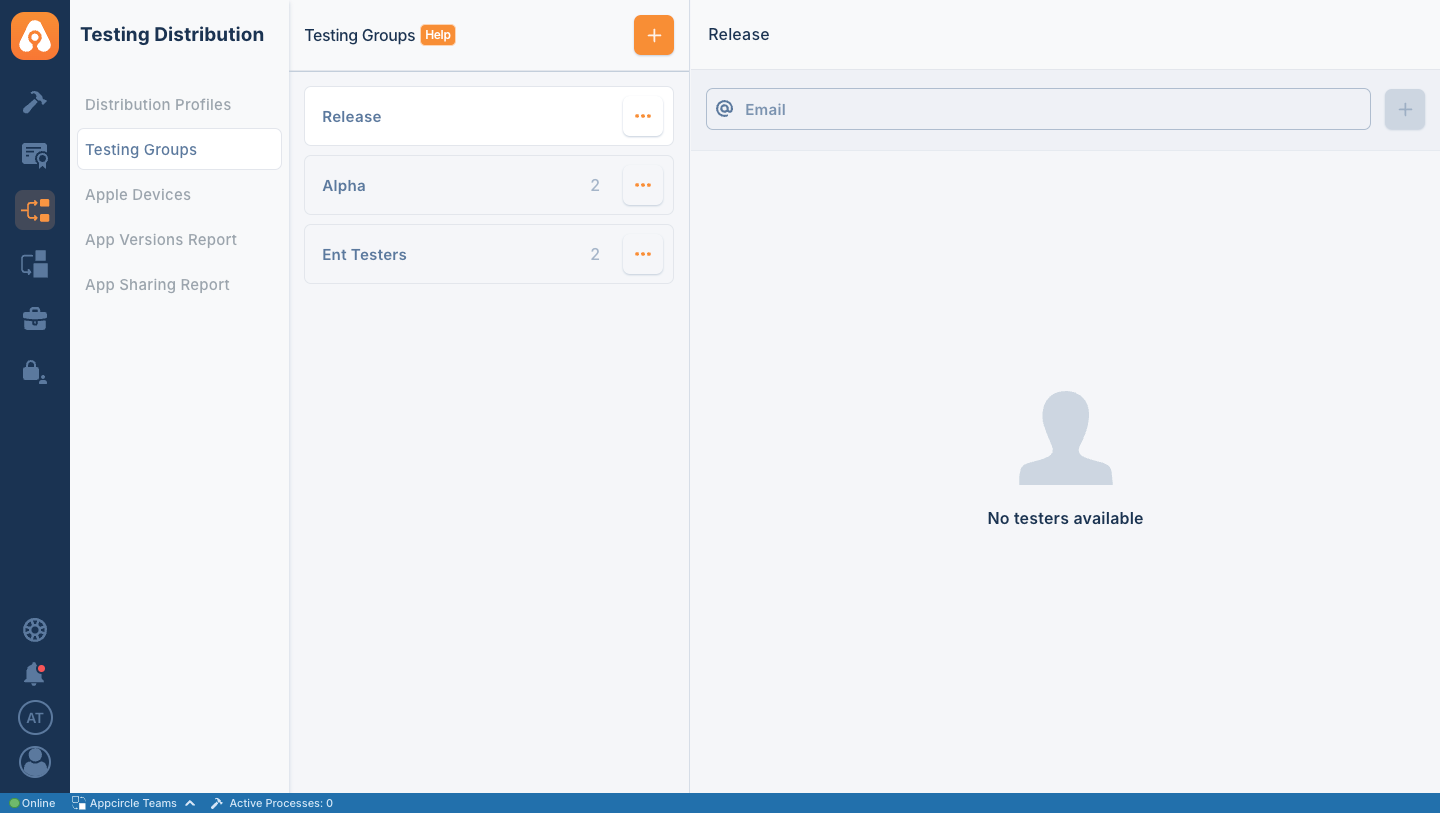Select the Release testing group
The image size is (1440, 813).
click(x=489, y=116)
